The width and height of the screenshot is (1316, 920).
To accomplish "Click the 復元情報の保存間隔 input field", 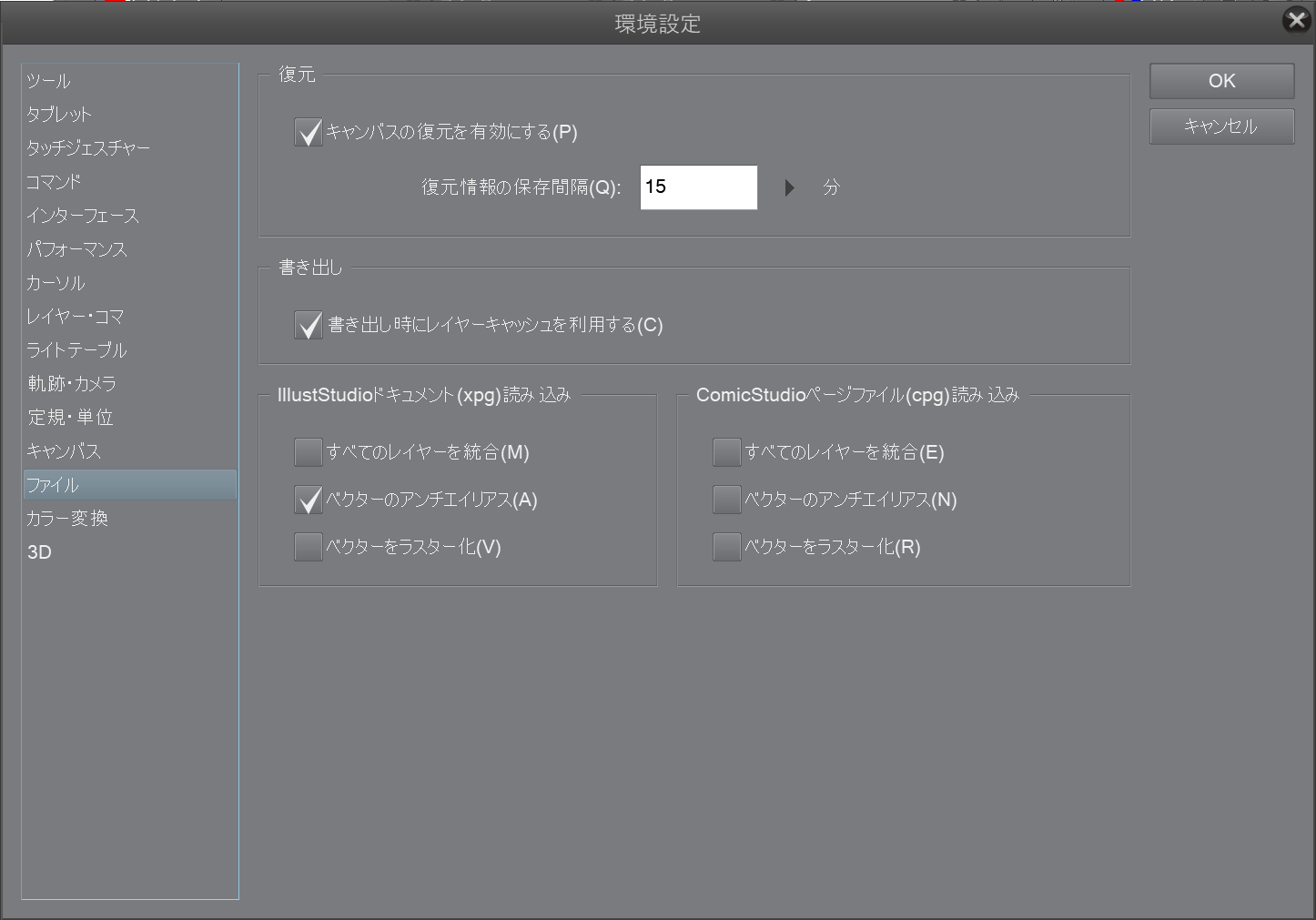I will pos(699,187).
